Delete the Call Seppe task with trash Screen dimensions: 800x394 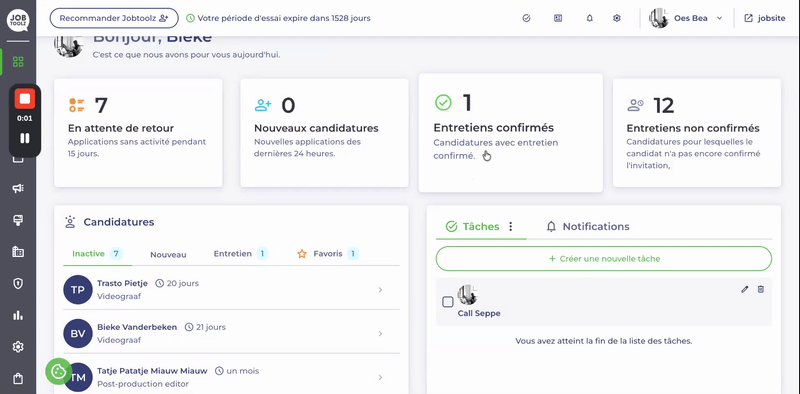click(761, 289)
